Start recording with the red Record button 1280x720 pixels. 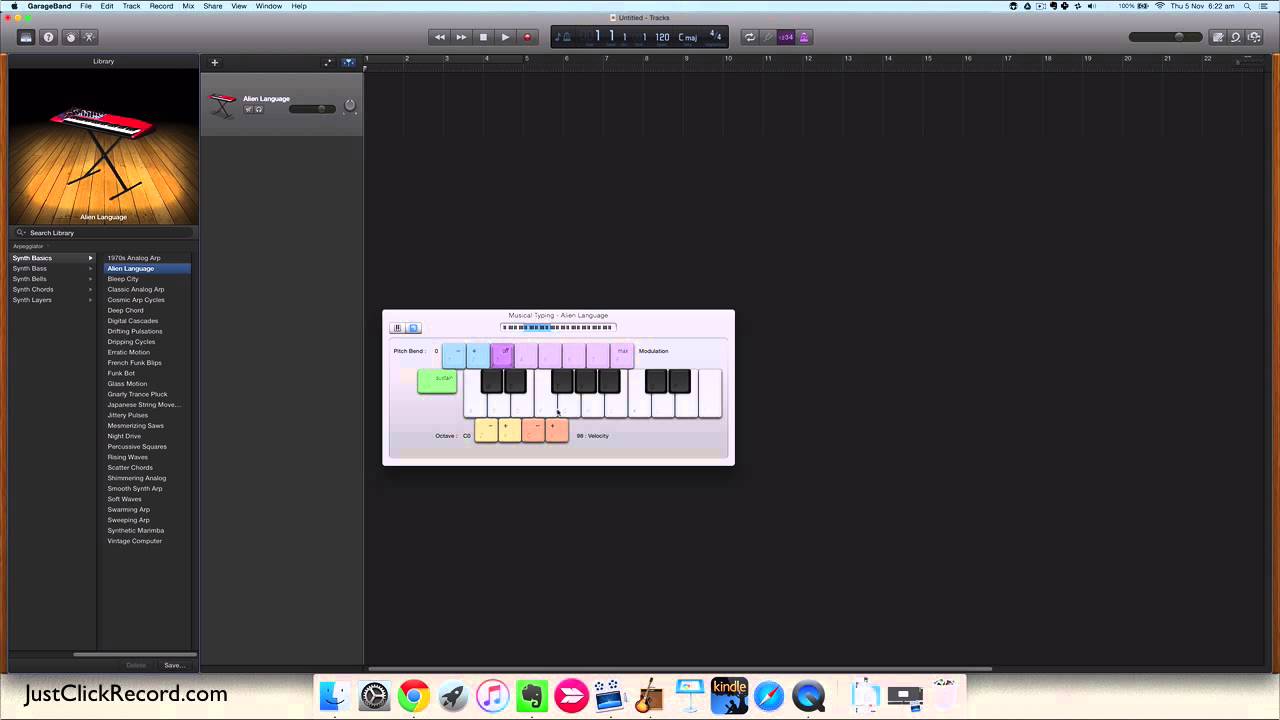point(527,37)
